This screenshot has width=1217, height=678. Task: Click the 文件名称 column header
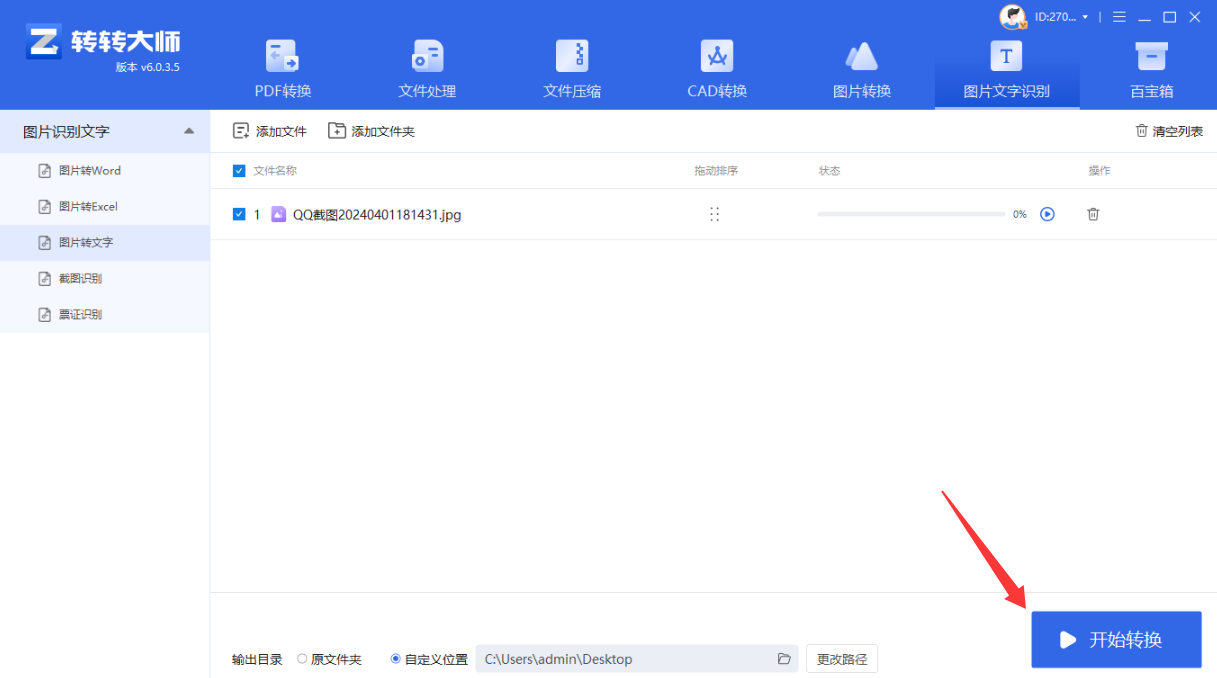pos(275,171)
